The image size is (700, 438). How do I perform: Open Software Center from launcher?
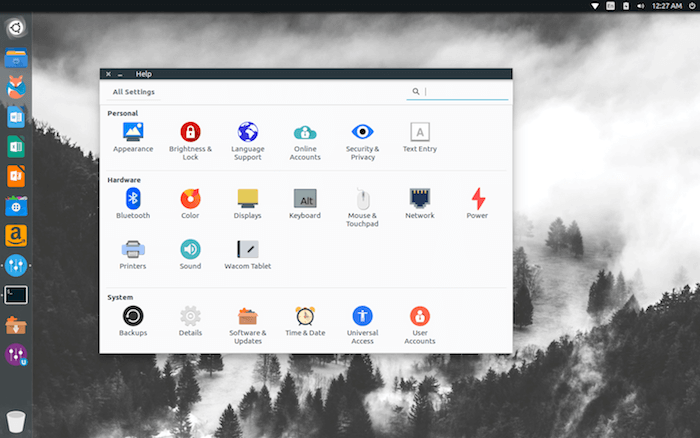16,206
